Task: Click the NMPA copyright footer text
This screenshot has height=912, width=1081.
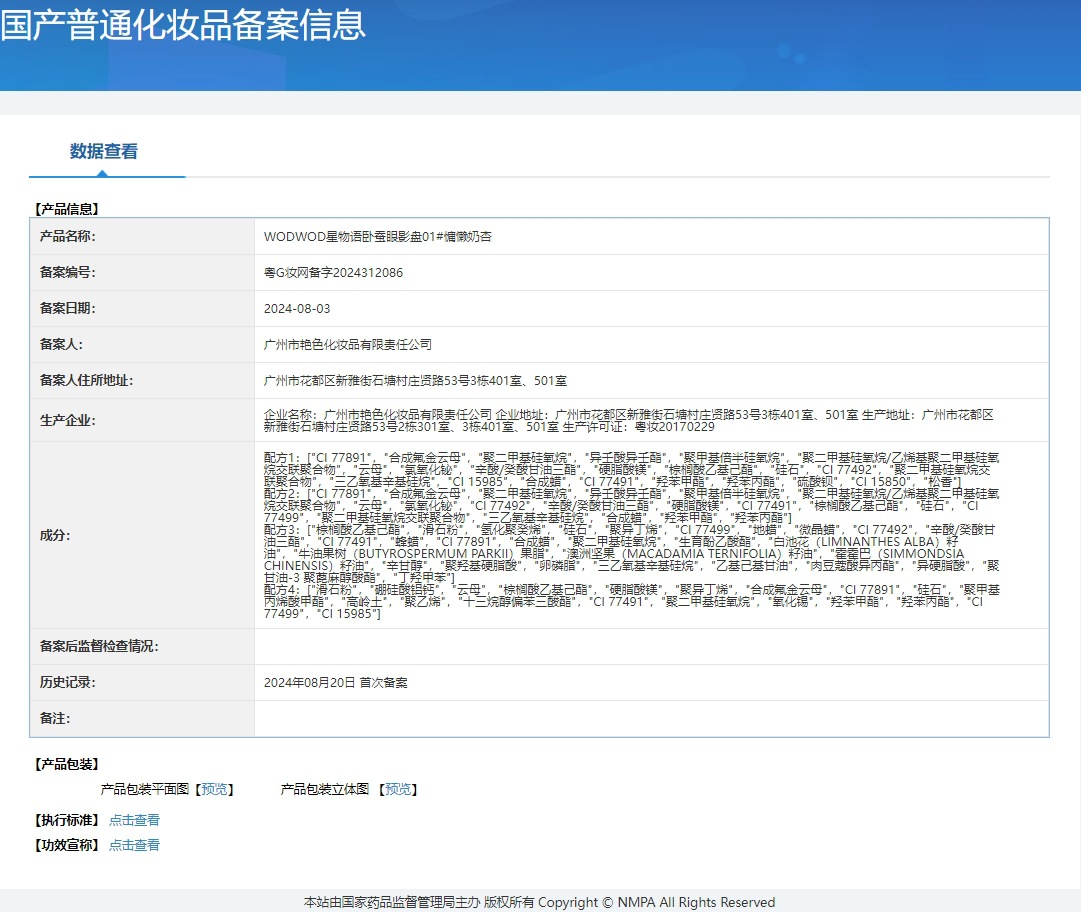Action: [x=540, y=902]
